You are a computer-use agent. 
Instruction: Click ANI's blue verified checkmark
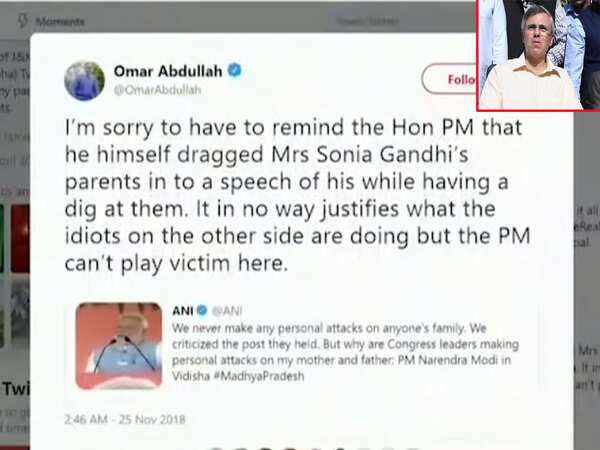pos(202,310)
